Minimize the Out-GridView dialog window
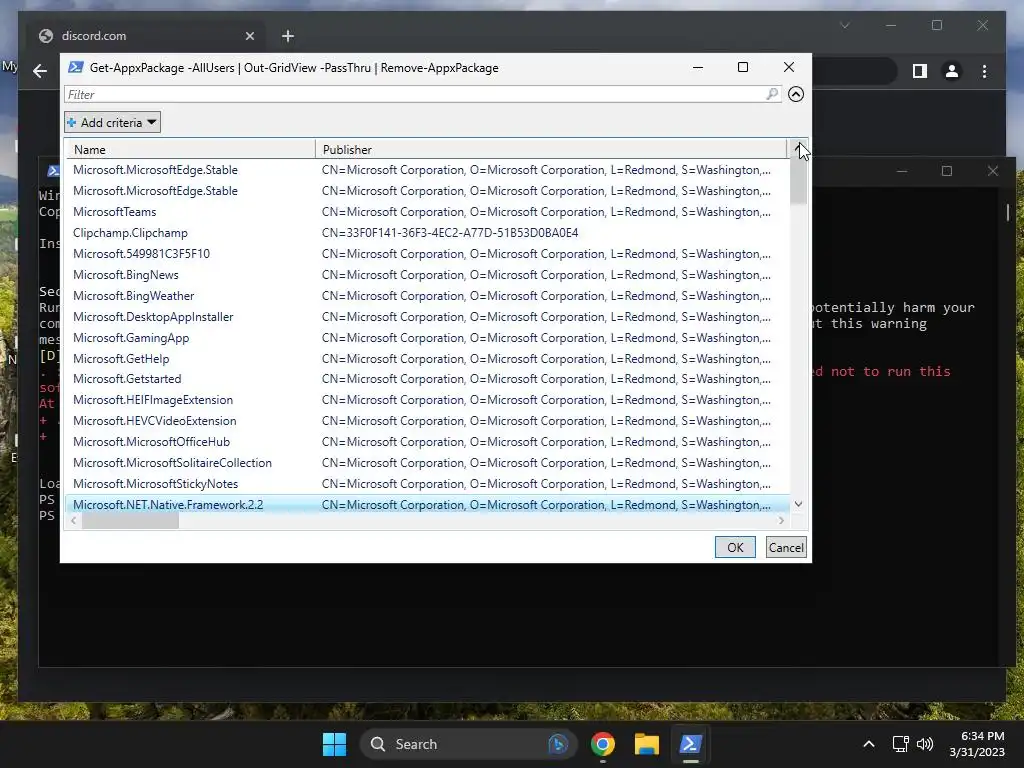Screen dimensions: 1024x768 pyautogui.click(x=697, y=67)
